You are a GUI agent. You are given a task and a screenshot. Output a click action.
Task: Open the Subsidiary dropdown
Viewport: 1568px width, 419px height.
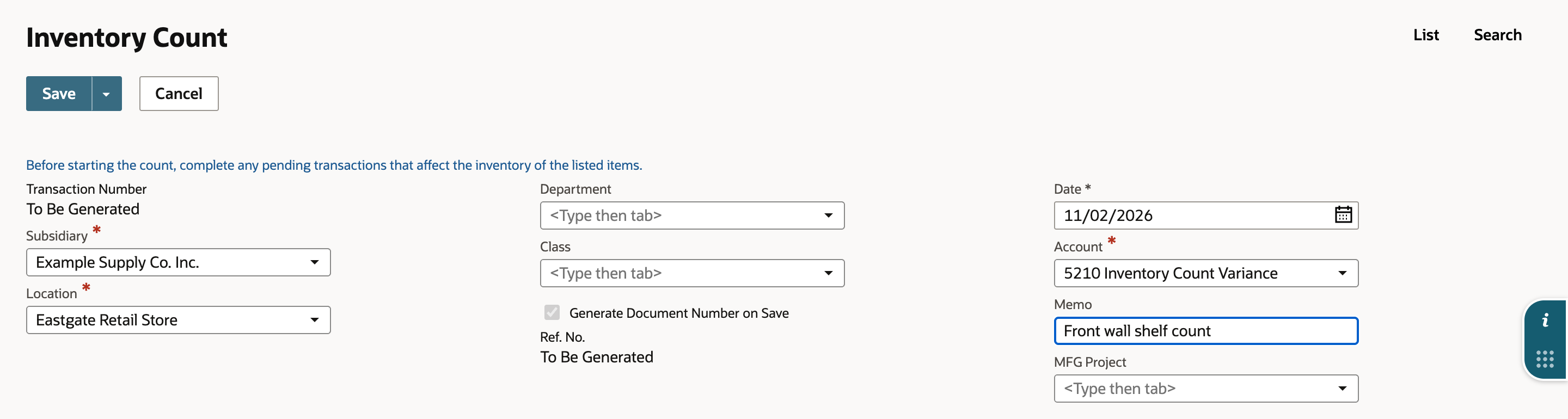(179, 262)
